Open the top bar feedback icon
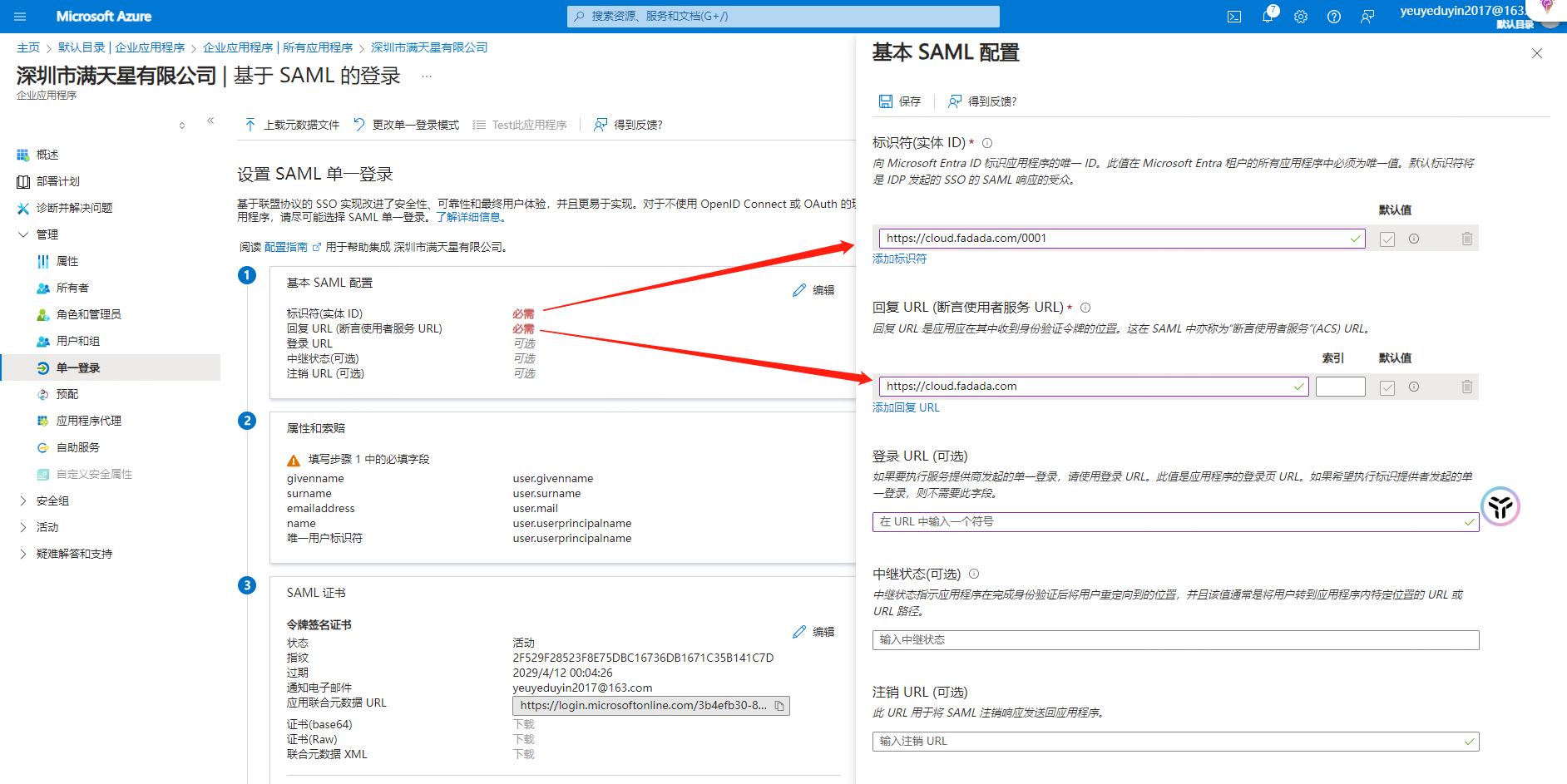This screenshot has height=784, width=1567. coord(1367,17)
